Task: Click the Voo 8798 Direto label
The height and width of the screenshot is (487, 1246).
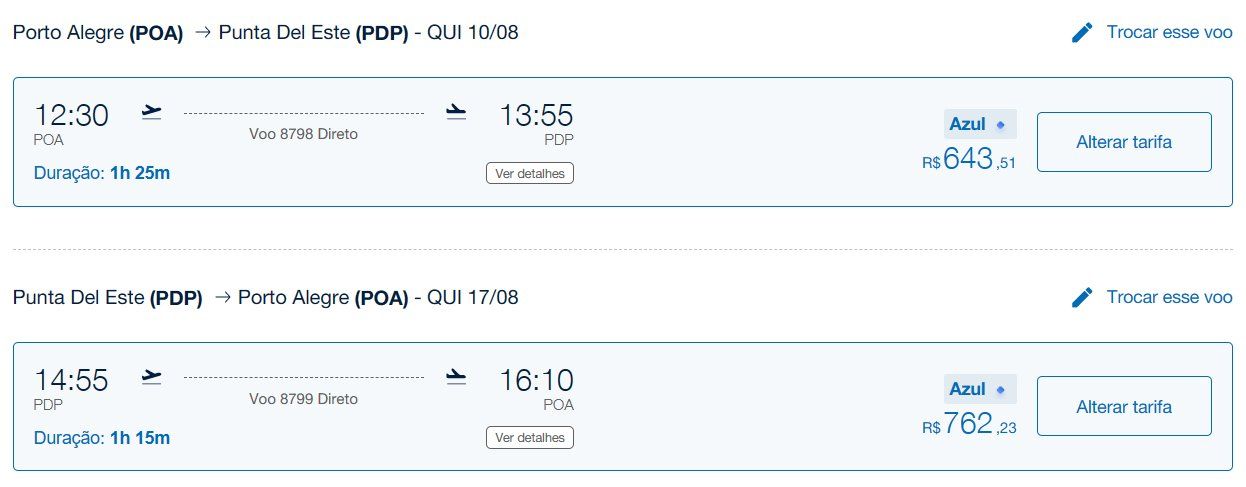Action: click(303, 134)
